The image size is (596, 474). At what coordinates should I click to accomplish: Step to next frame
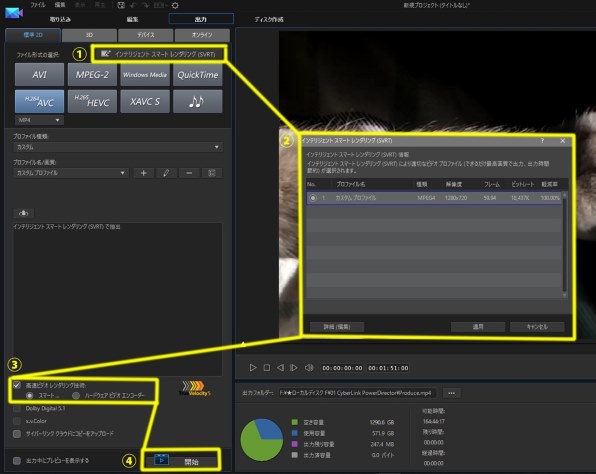[294, 368]
